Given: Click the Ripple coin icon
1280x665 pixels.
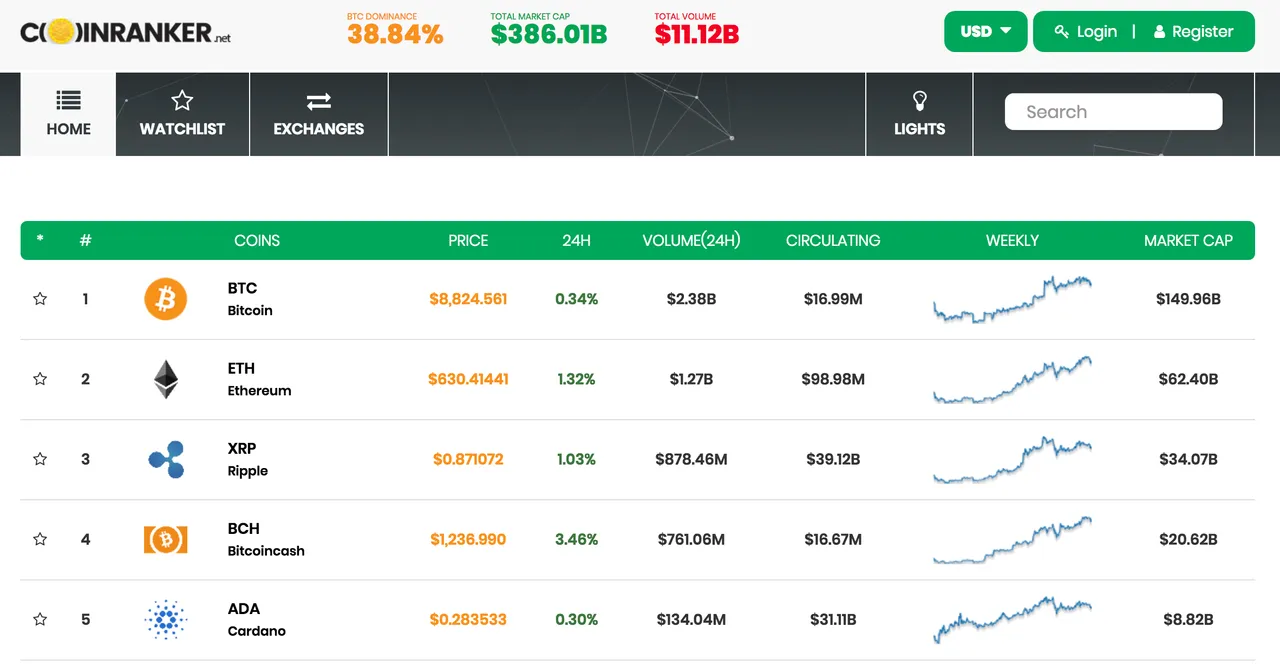Looking at the screenshot, I should [166, 459].
